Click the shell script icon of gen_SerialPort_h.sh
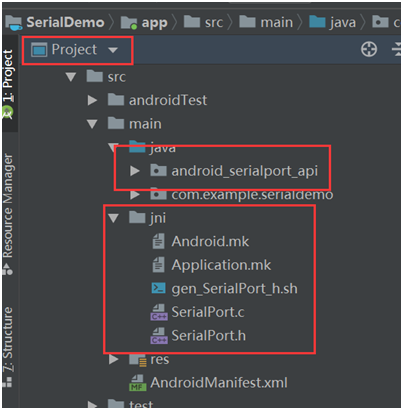The height and width of the screenshot is (410, 403). 158,288
